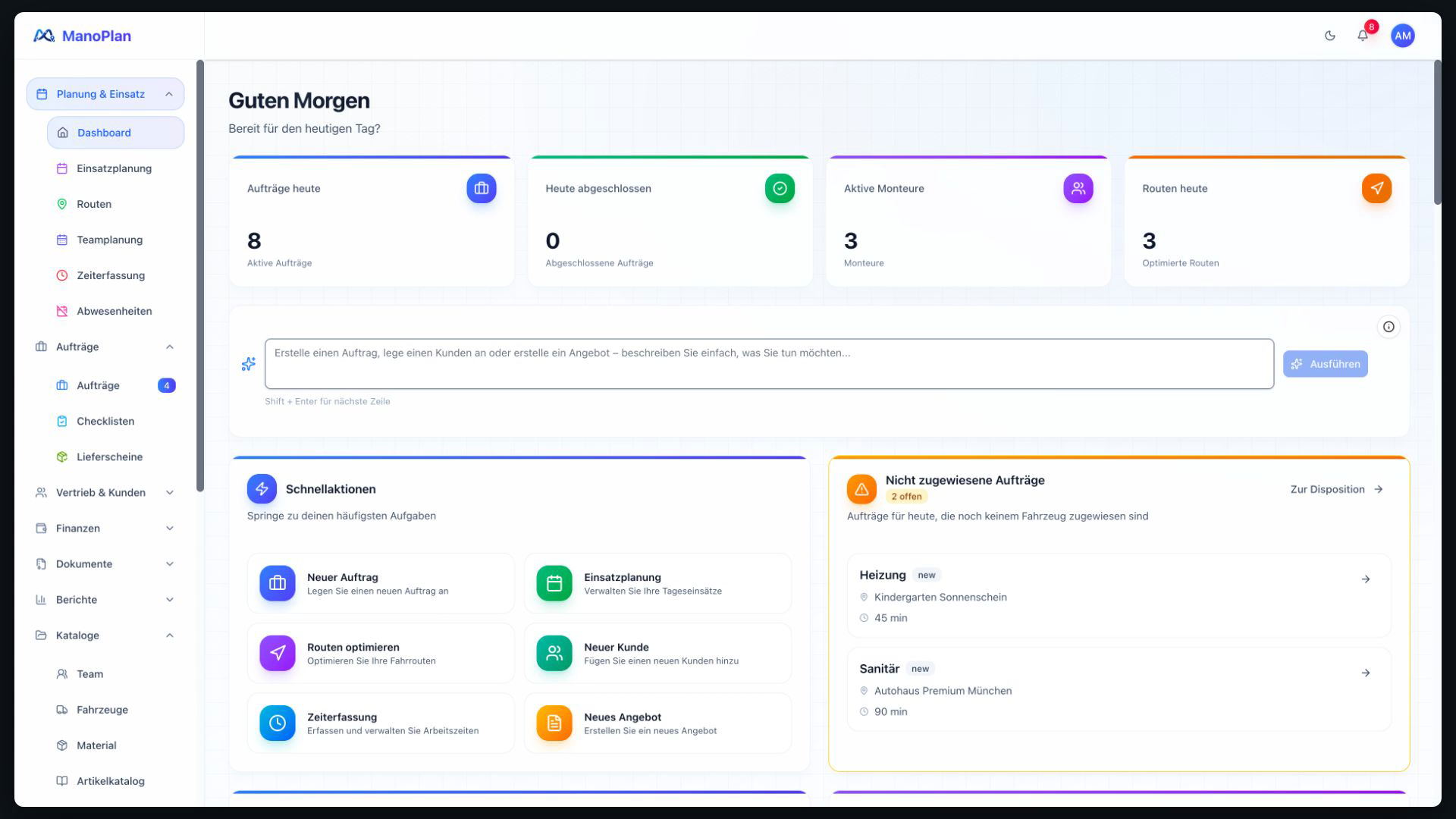Click the ManoPlan logo
Image resolution: width=1456 pixels, height=819 pixels.
[82, 36]
